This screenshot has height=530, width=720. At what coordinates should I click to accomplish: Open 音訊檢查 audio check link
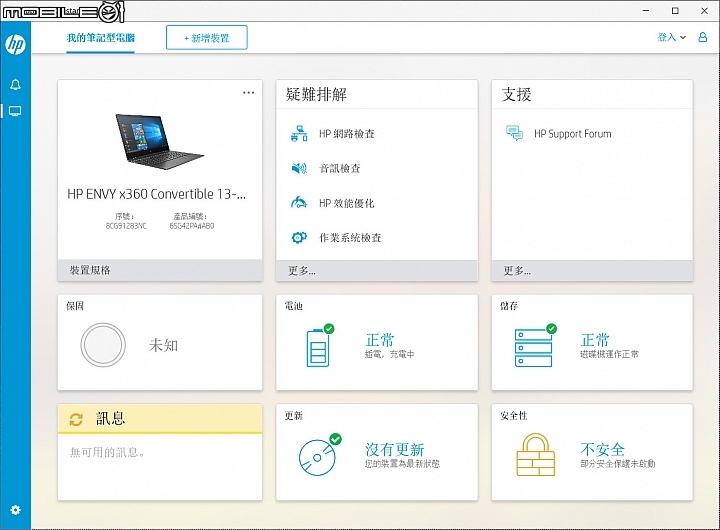point(340,169)
